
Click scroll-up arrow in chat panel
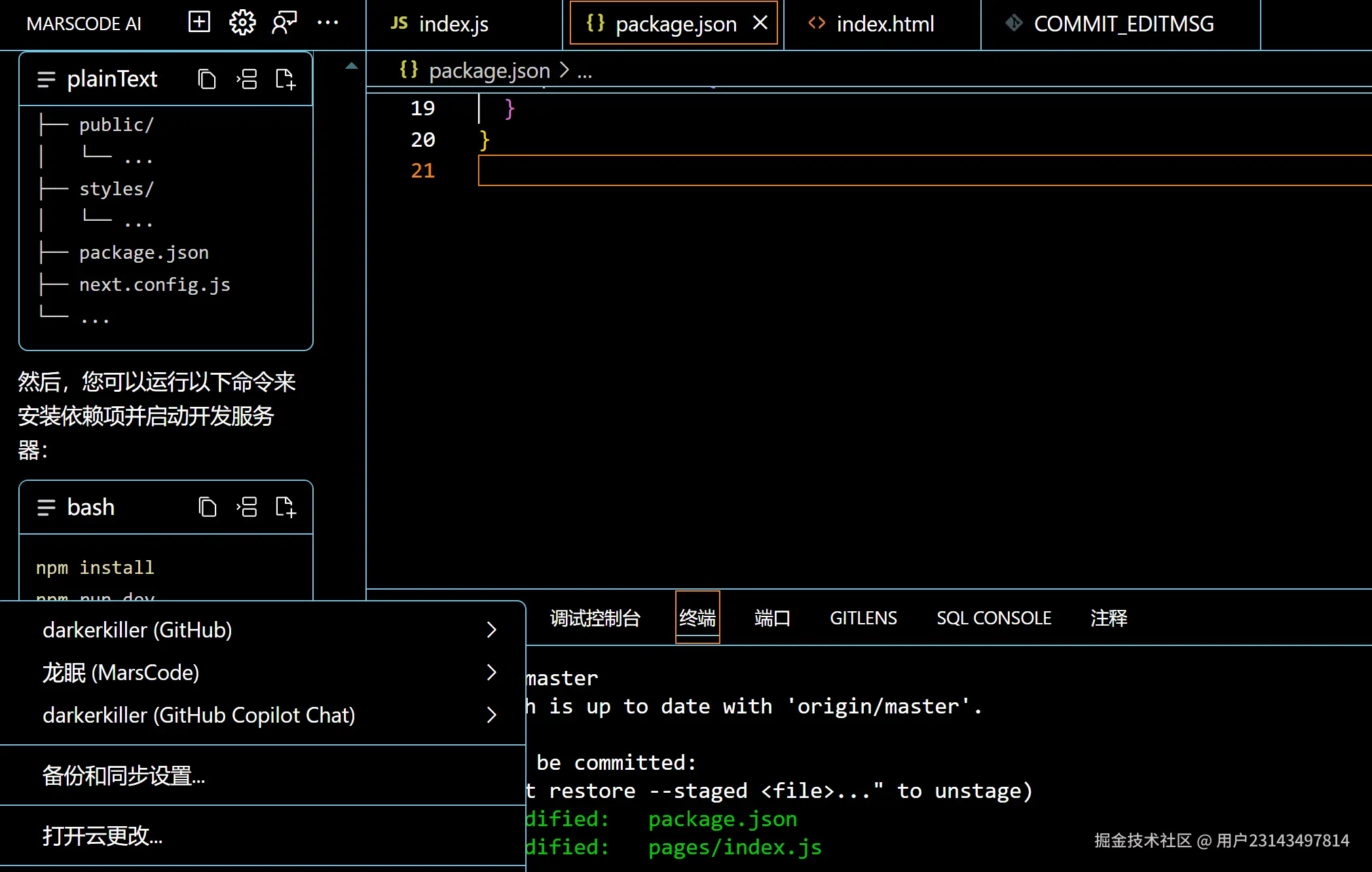(x=352, y=66)
